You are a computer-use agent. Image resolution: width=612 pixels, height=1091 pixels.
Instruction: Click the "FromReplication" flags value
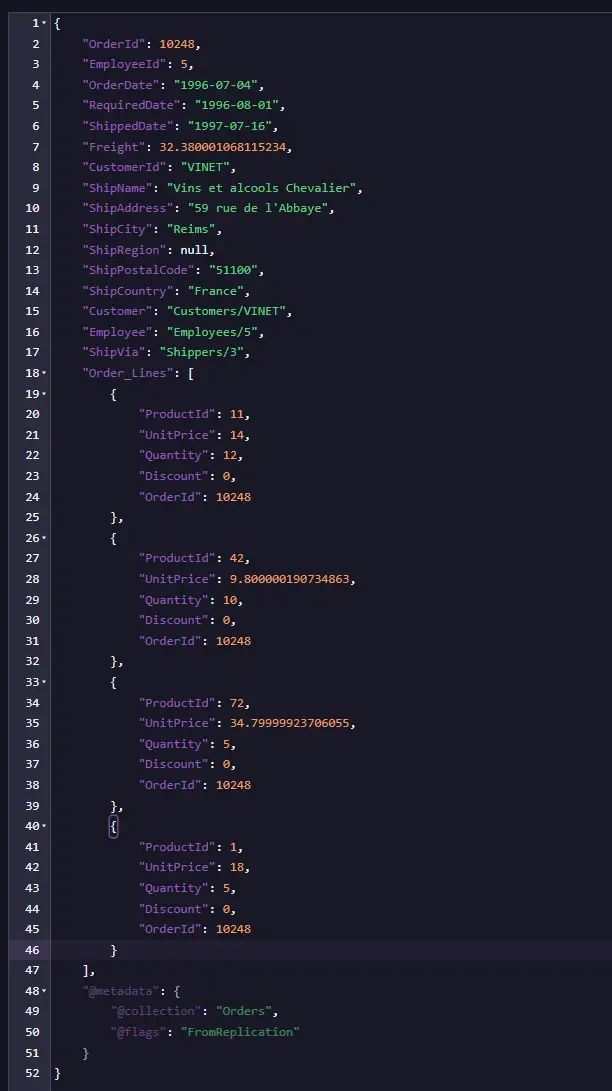[240, 1032]
